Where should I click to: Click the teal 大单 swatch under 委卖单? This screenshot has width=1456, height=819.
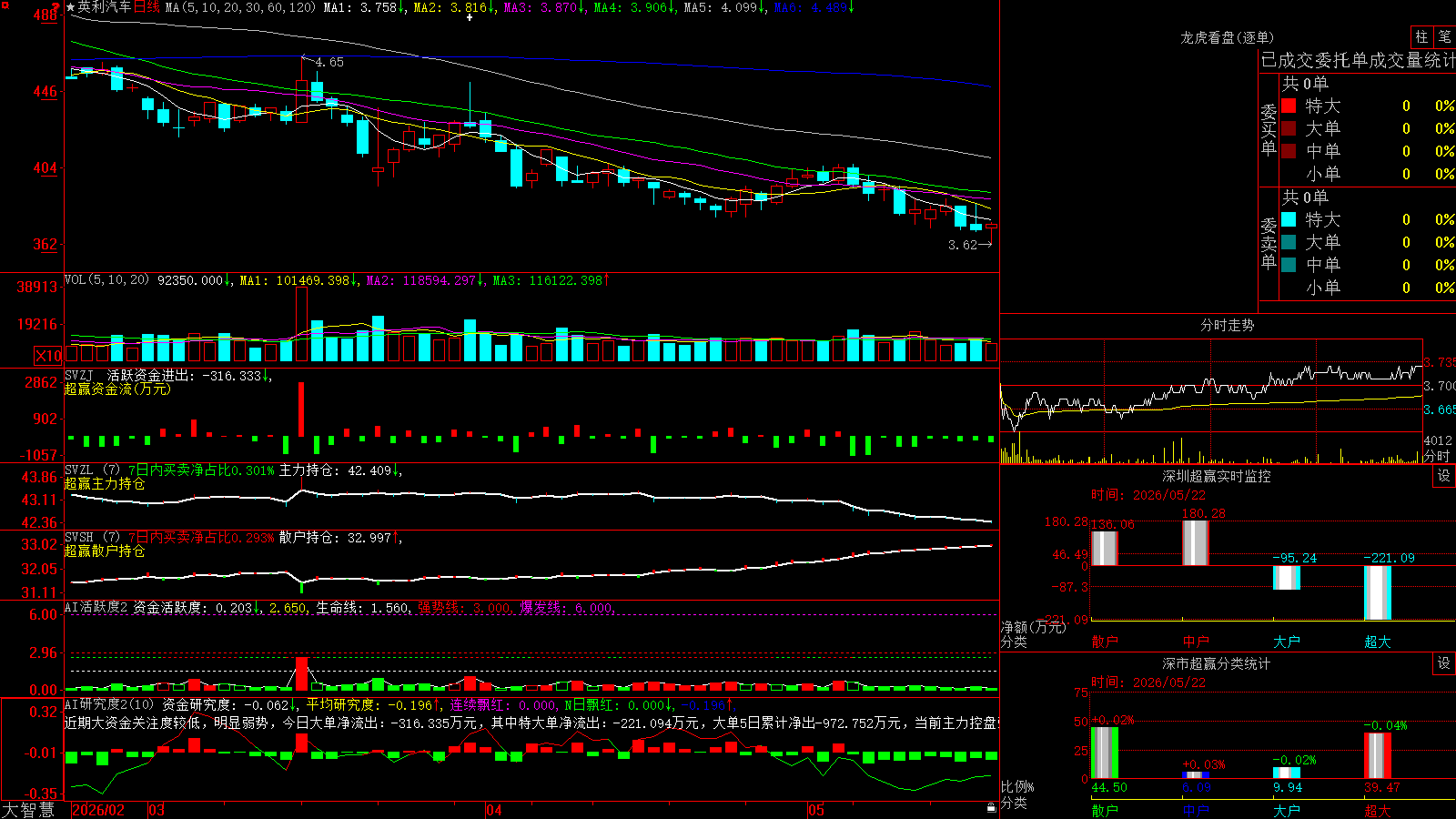1289,242
